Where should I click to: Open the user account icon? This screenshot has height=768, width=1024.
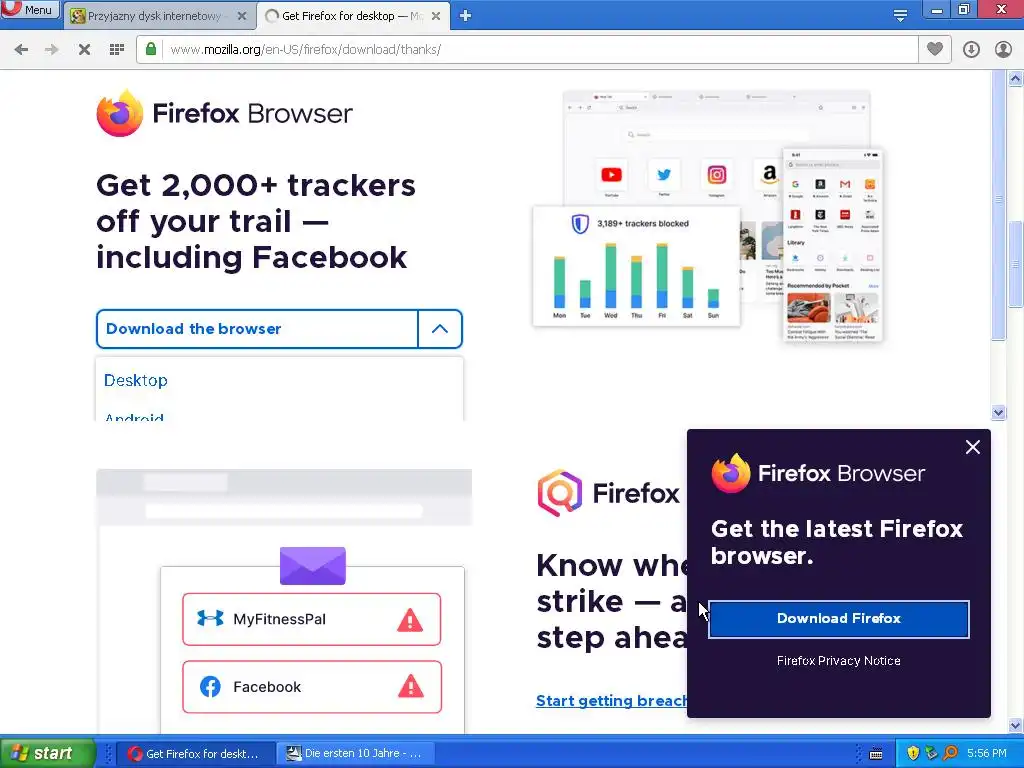point(1003,50)
